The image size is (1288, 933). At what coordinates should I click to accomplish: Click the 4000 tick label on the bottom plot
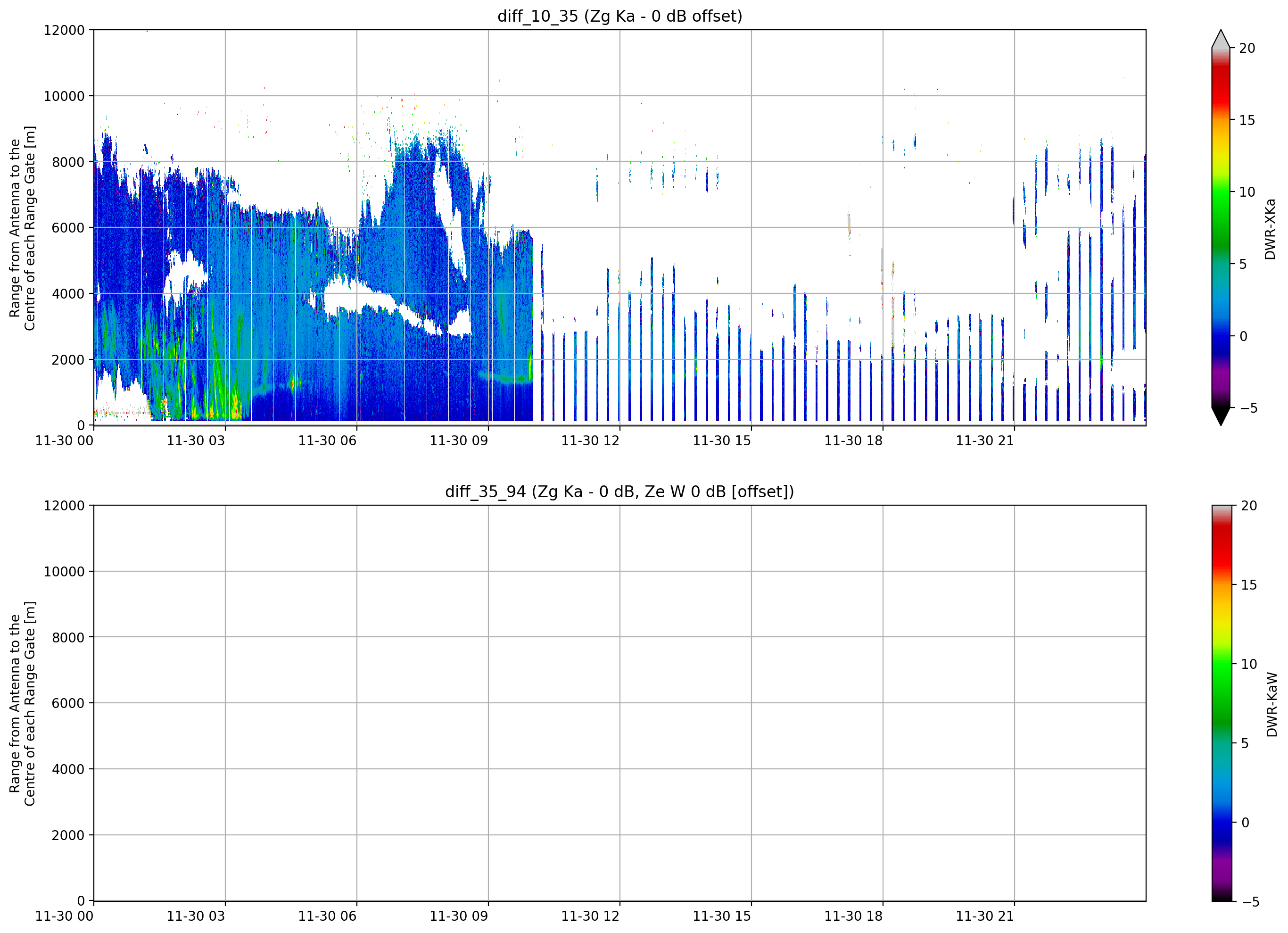68,769
